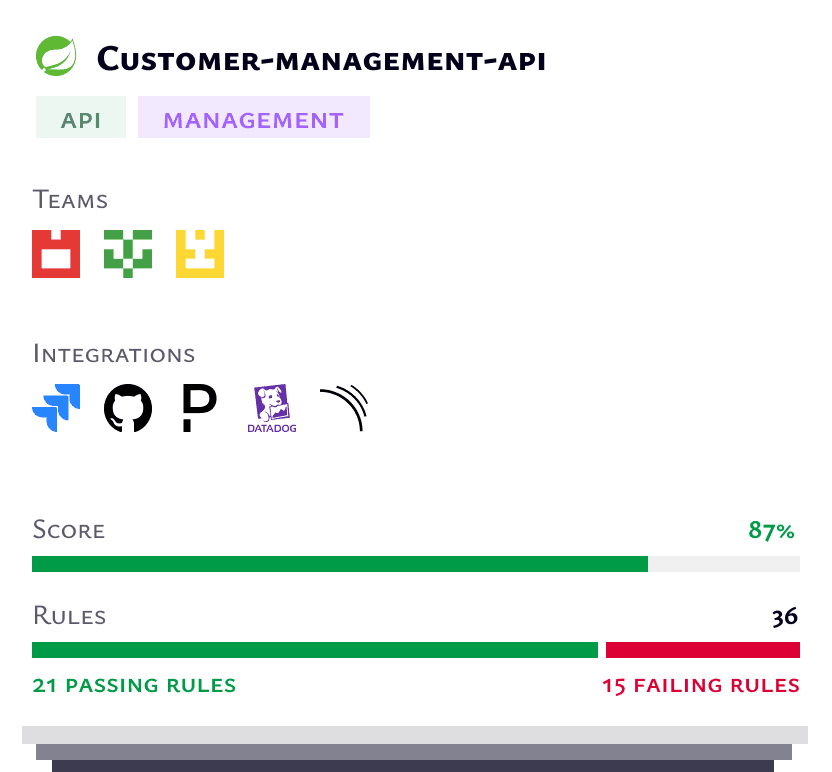
Task: Select the API tag
Action: click(81, 120)
